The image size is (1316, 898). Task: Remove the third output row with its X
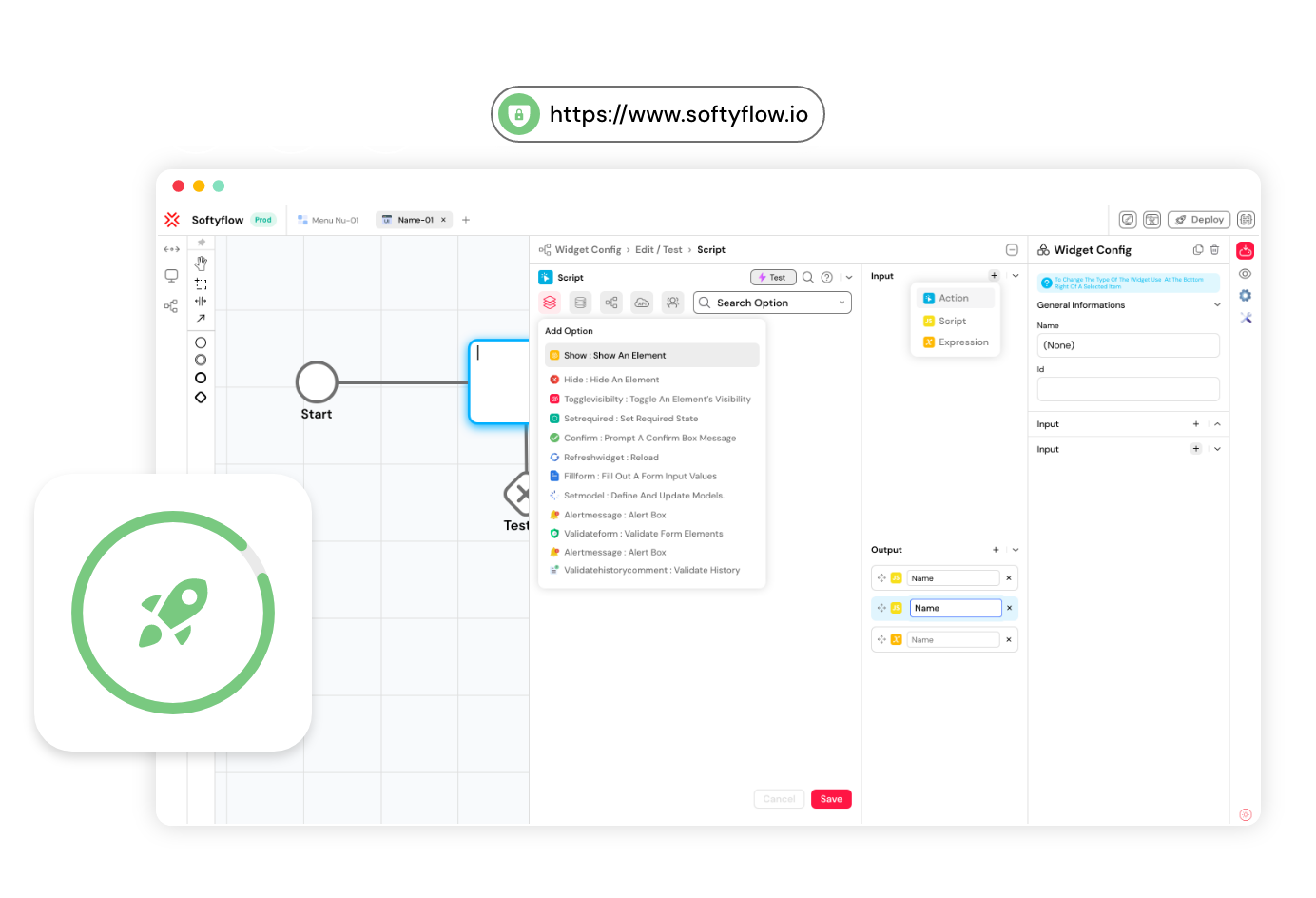pyautogui.click(x=1009, y=640)
